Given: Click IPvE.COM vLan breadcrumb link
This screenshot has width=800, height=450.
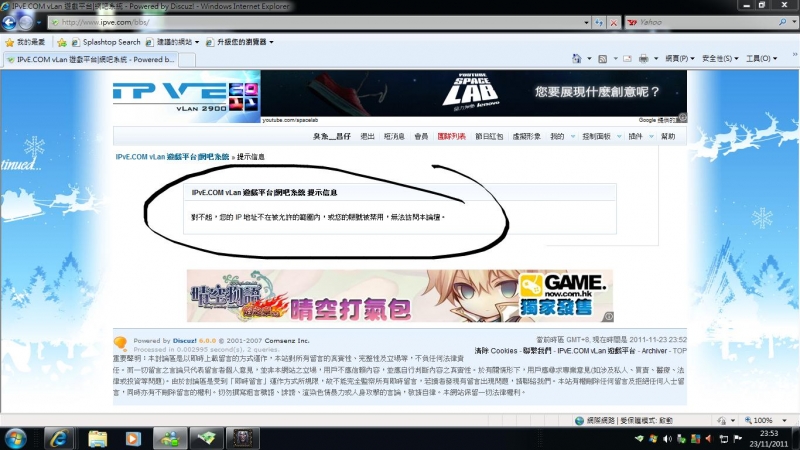Looking at the screenshot, I should [172, 157].
